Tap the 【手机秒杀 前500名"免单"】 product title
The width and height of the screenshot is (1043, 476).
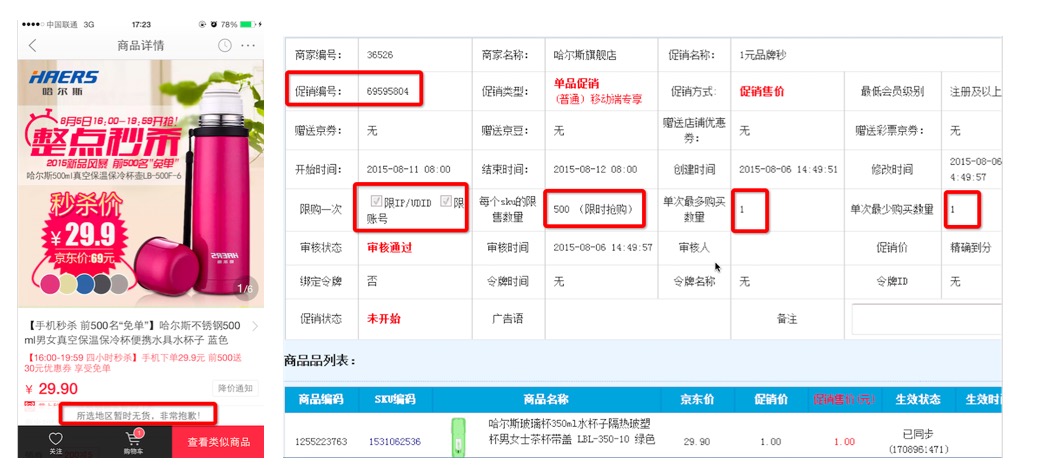(x=134, y=332)
